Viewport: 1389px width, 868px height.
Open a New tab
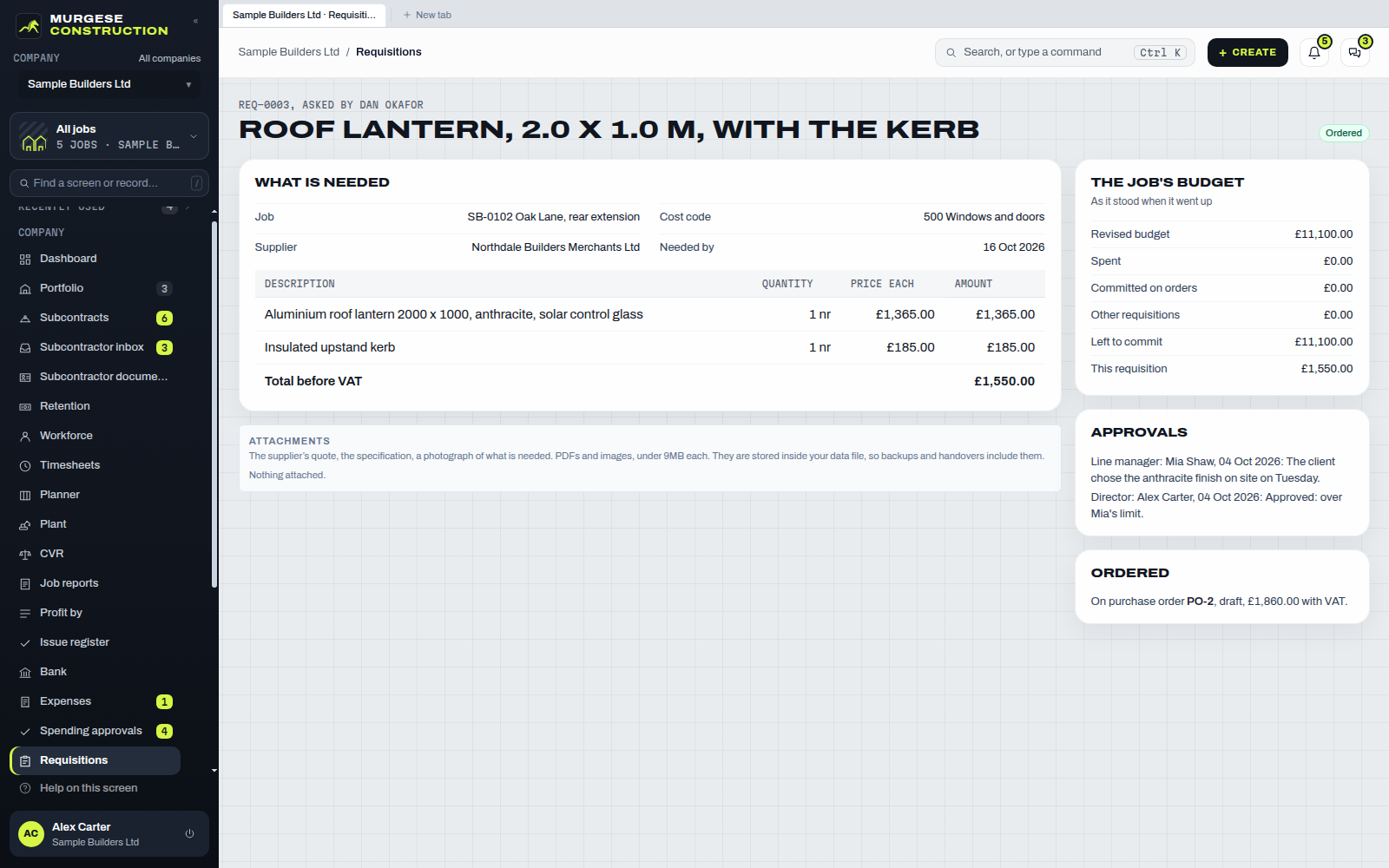(427, 15)
